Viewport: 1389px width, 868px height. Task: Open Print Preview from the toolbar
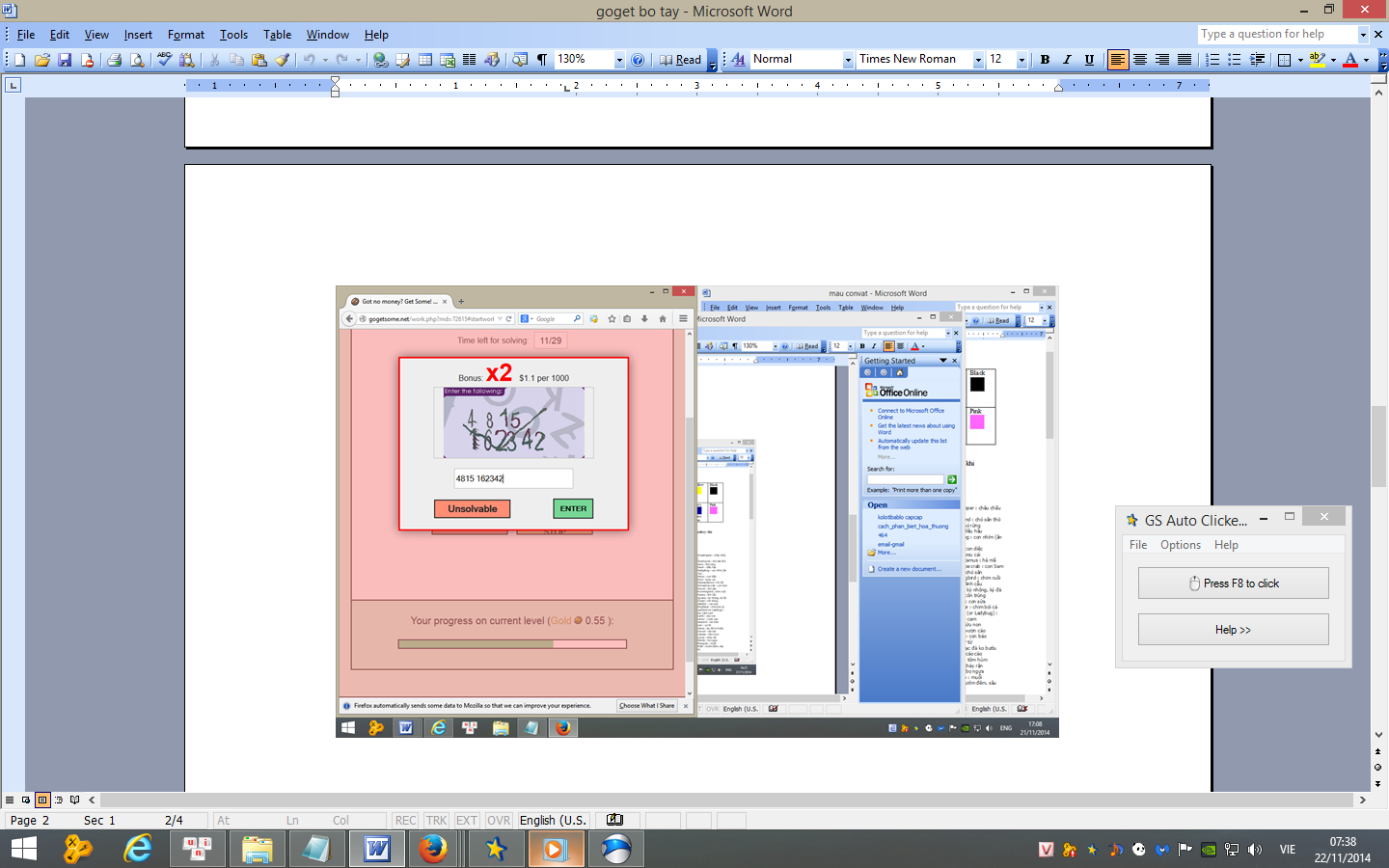137,60
